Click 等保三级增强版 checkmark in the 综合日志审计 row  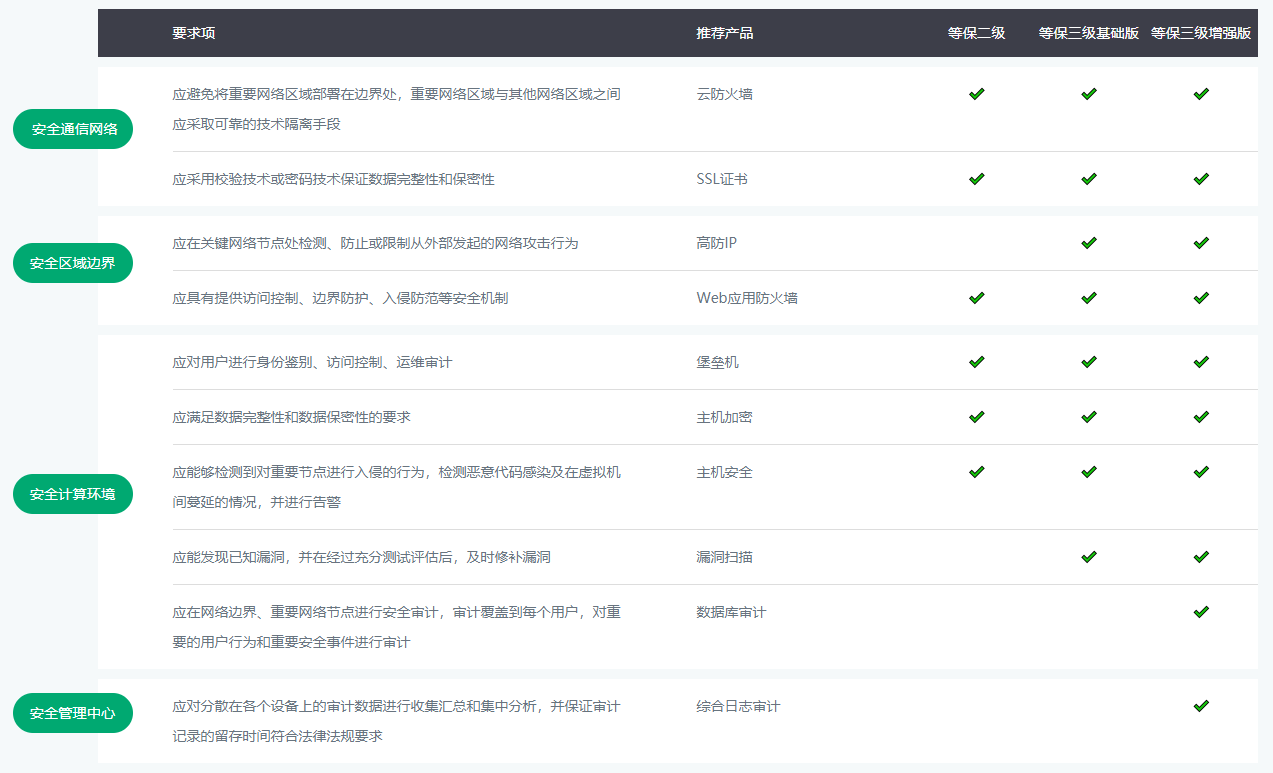[x=1201, y=706]
